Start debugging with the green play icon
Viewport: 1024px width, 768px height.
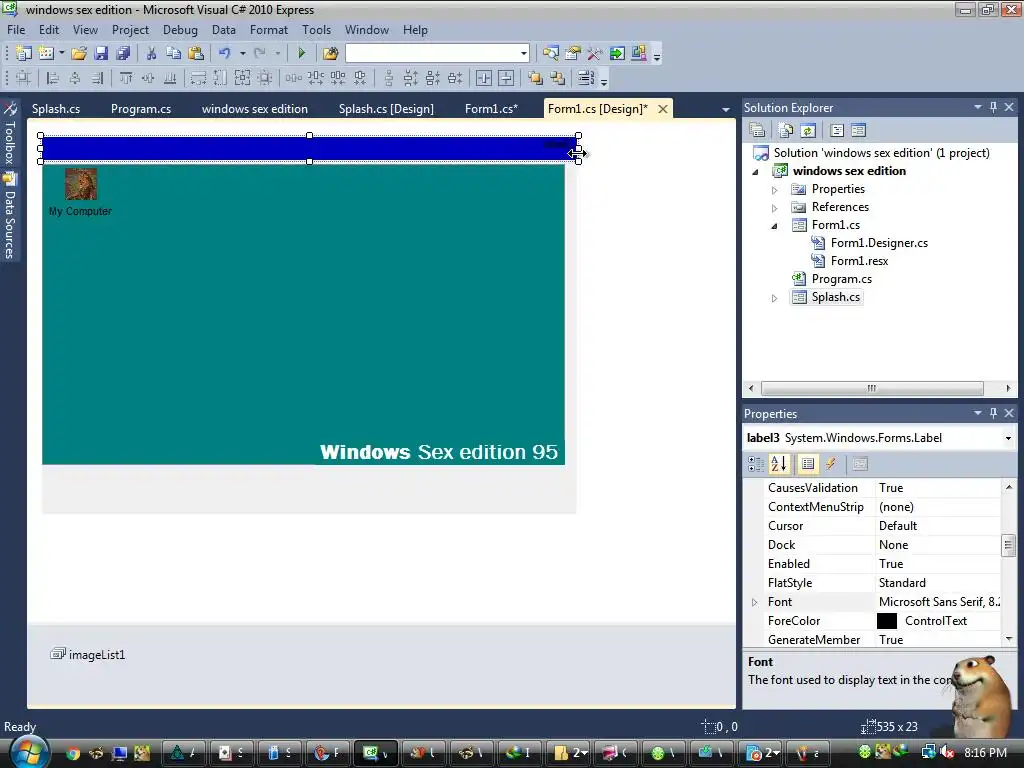pyautogui.click(x=302, y=53)
